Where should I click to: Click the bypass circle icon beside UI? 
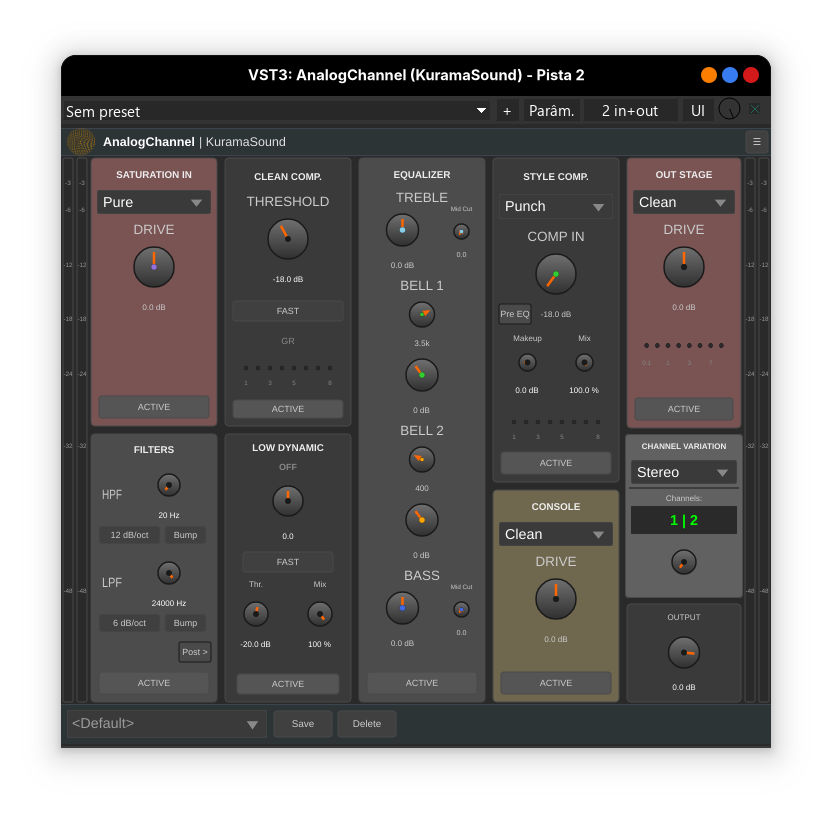[729, 110]
